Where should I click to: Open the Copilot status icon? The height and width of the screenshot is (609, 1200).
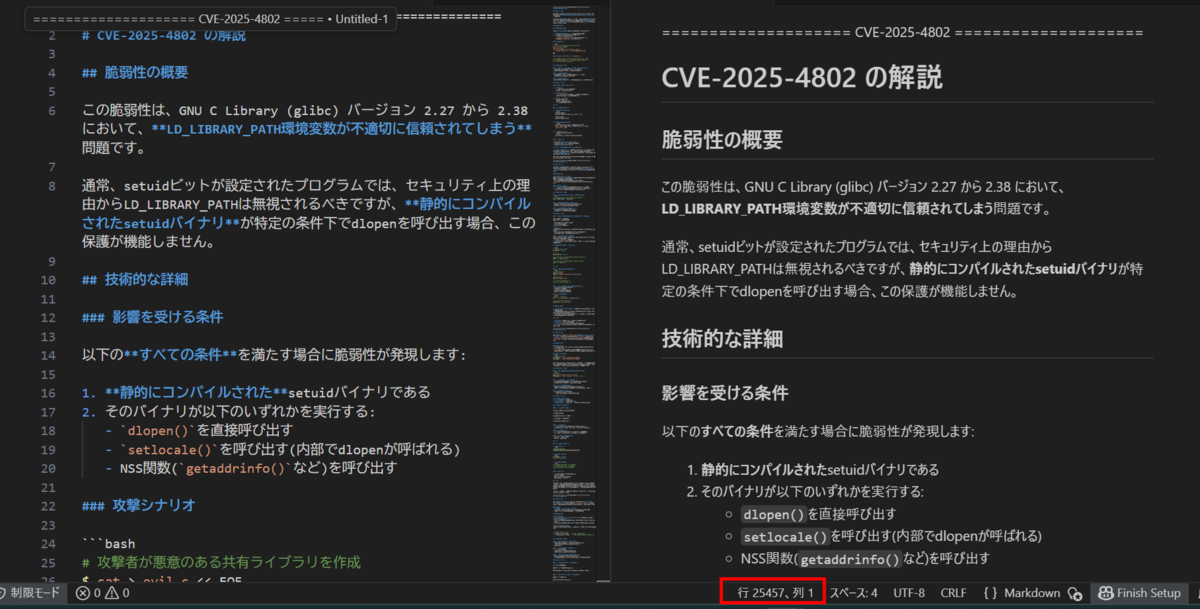(1075, 593)
